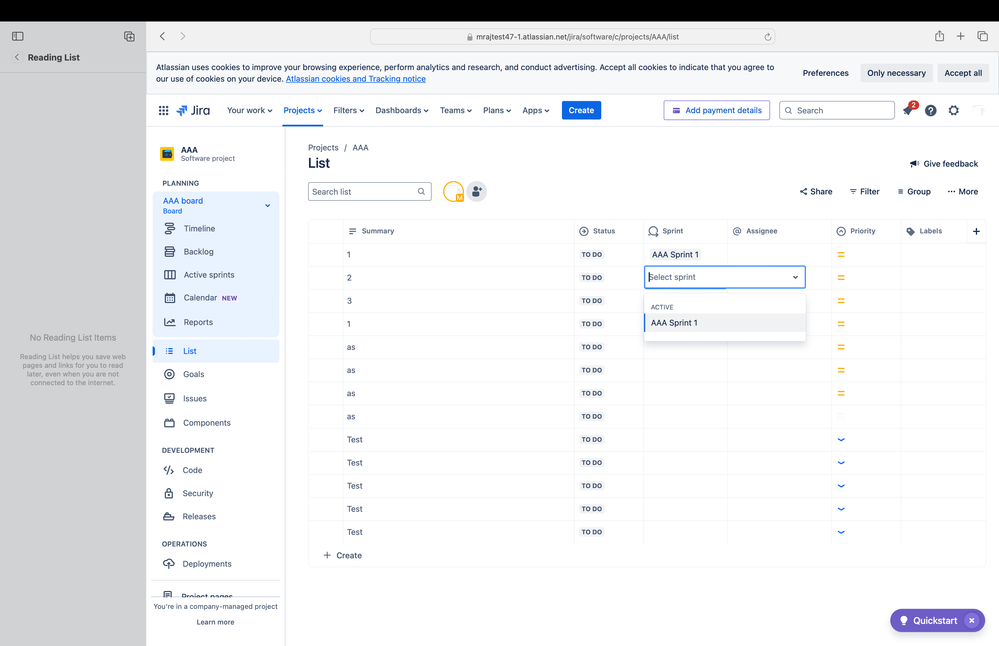Viewport: 999px width, 646px height.
Task: Go forward in Safari
Action: pyautogui.click(x=183, y=36)
